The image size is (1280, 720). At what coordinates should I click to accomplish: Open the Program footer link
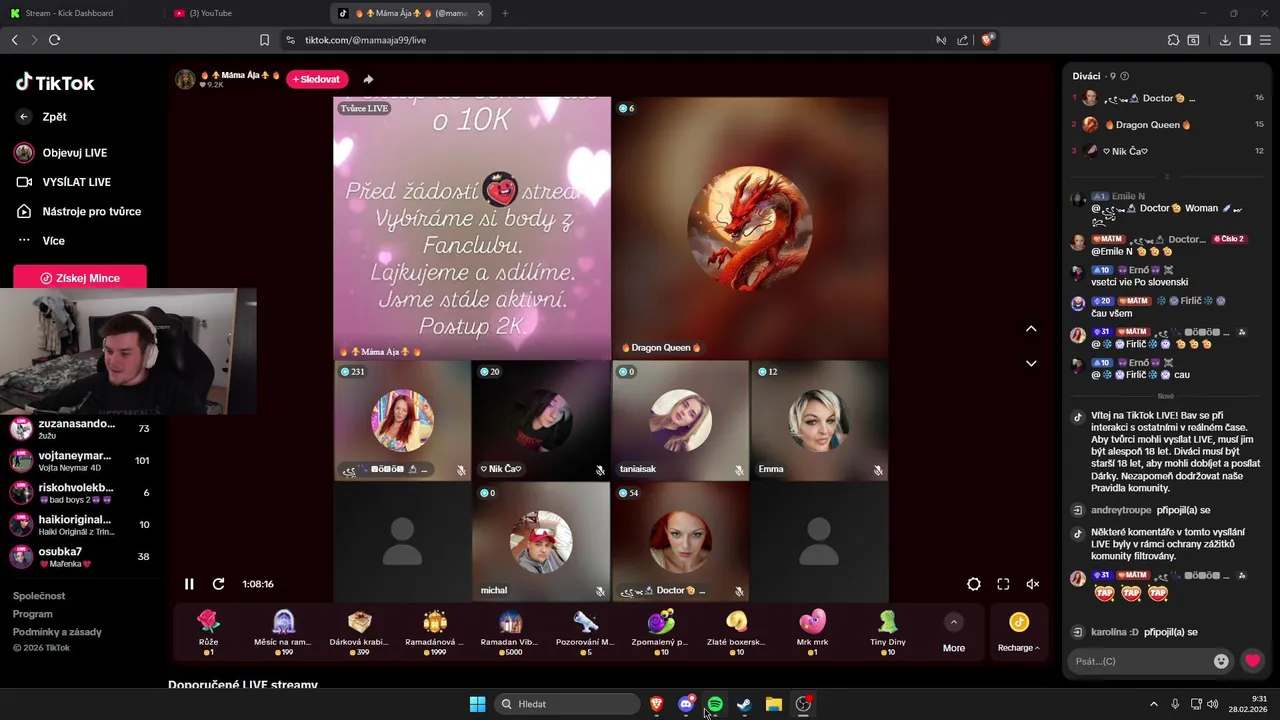[33, 614]
